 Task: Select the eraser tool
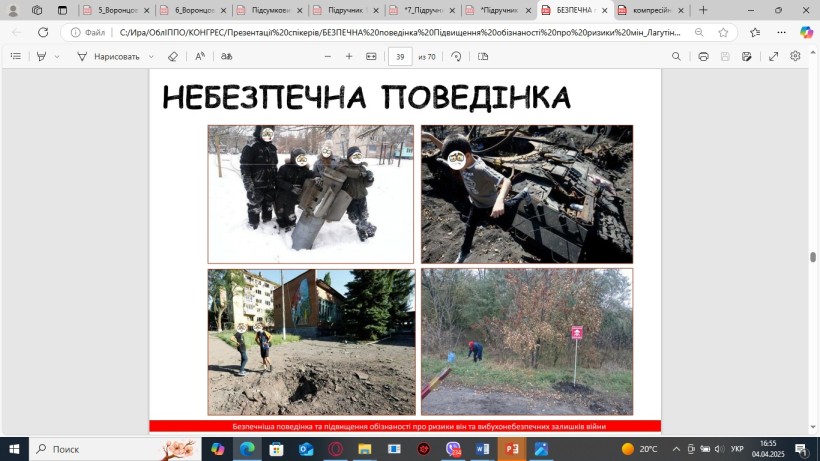[173, 56]
